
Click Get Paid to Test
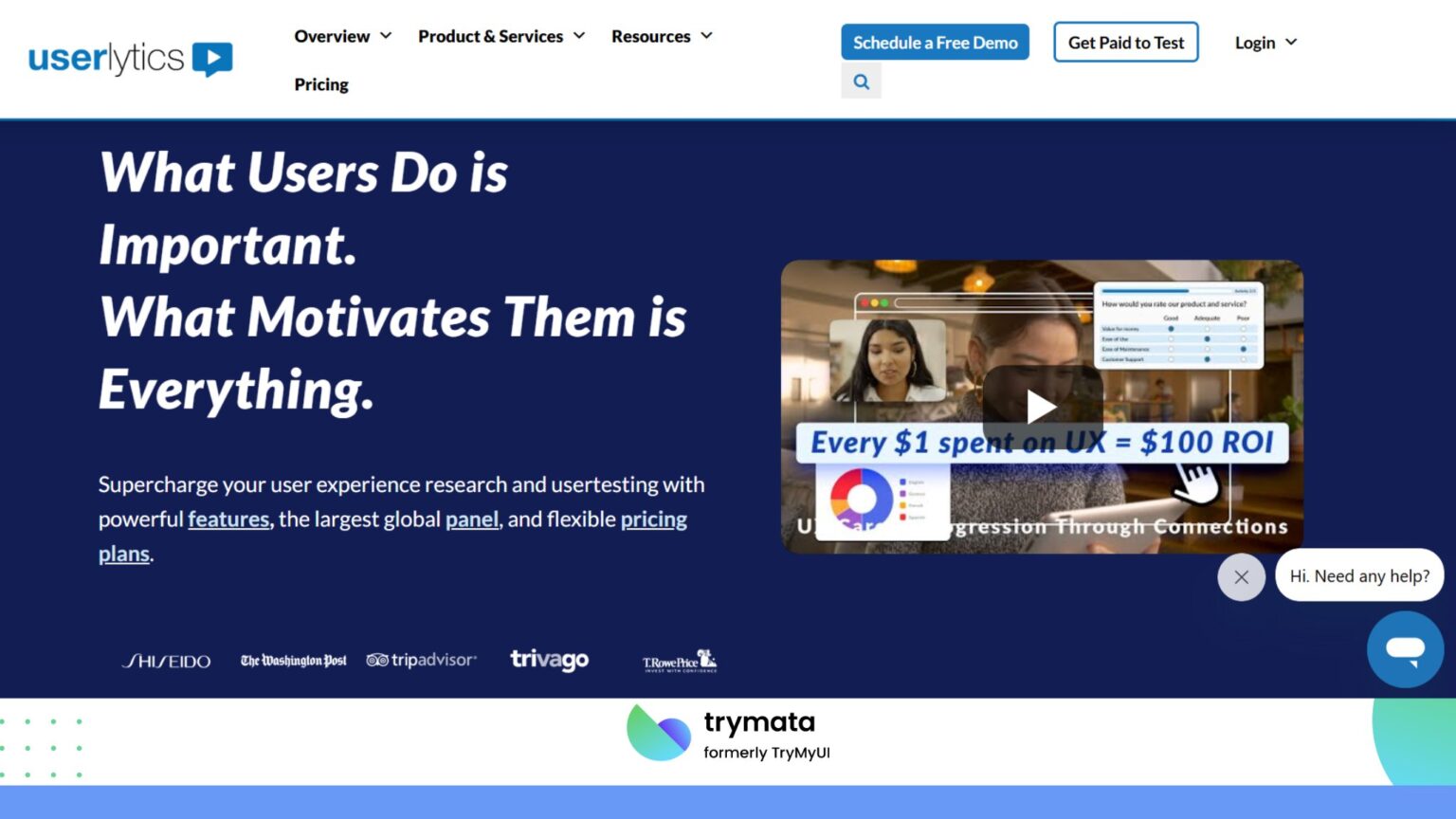1125,42
